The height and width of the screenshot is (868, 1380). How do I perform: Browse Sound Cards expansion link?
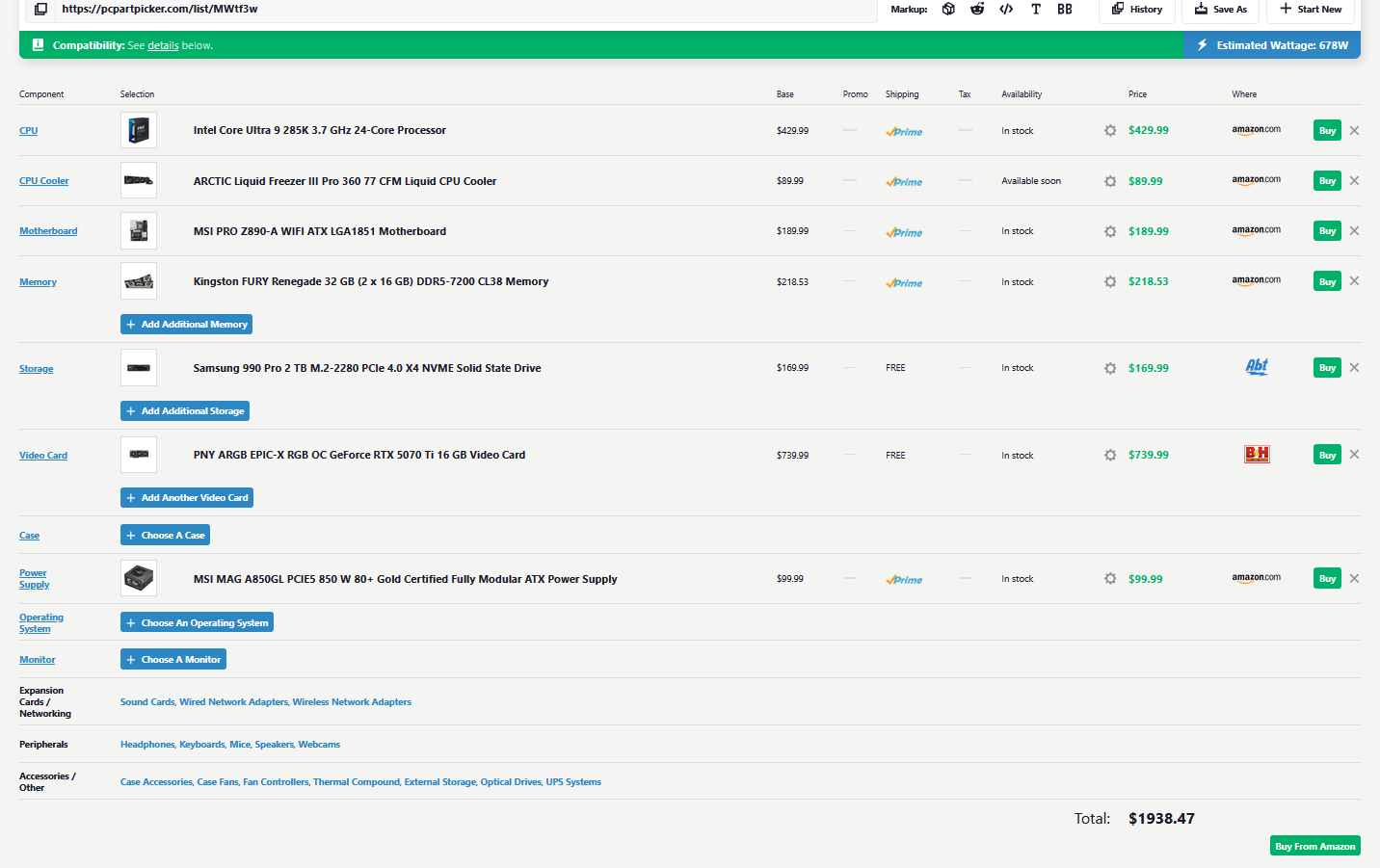click(x=147, y=702)
